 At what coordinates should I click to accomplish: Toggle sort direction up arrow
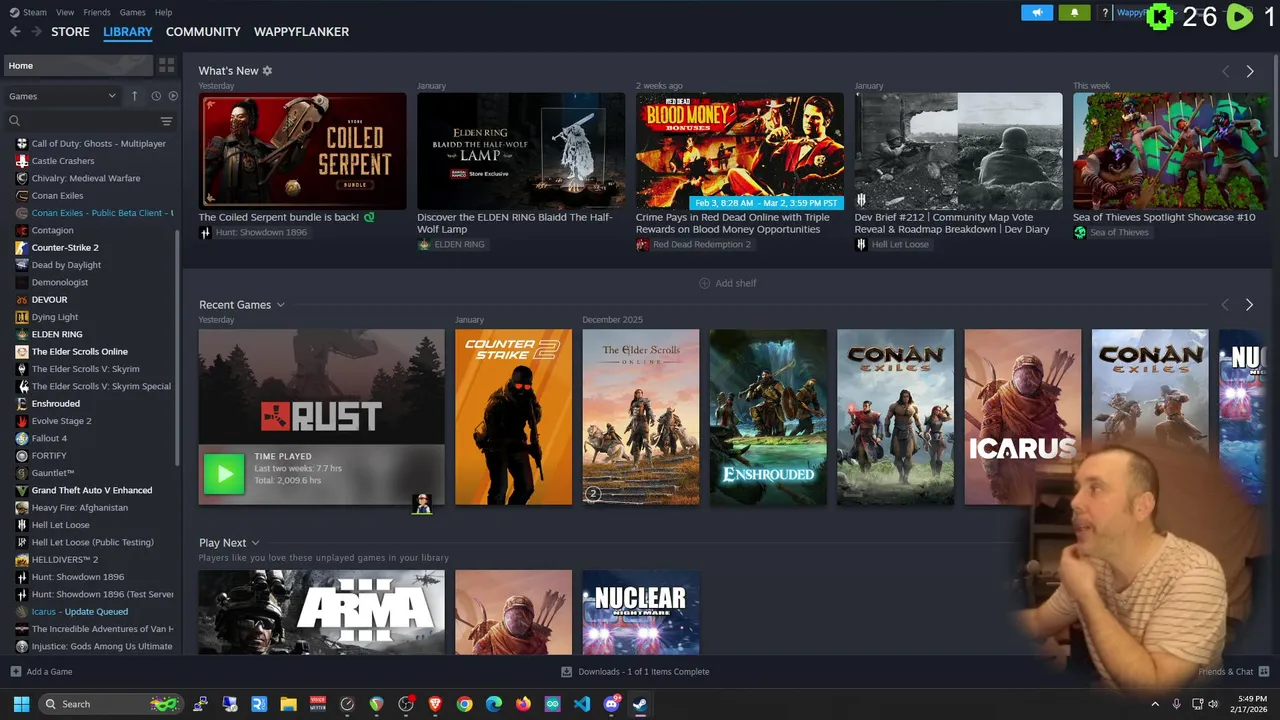click(135, 96)
